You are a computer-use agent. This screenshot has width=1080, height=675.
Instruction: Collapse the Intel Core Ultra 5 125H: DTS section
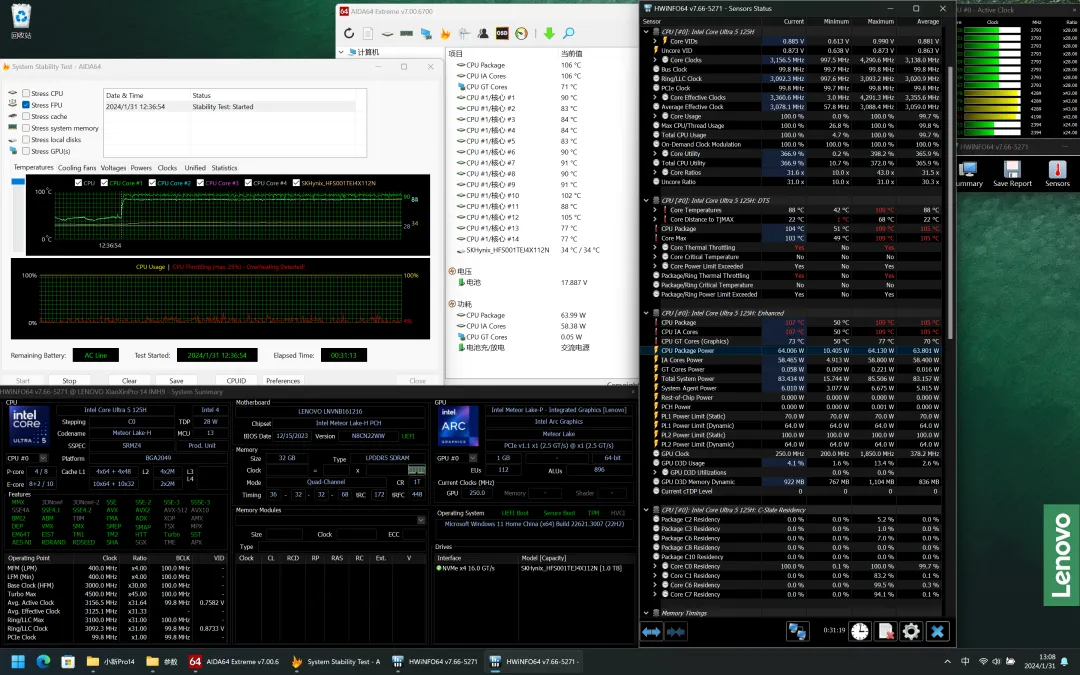[x=645, y=200]
